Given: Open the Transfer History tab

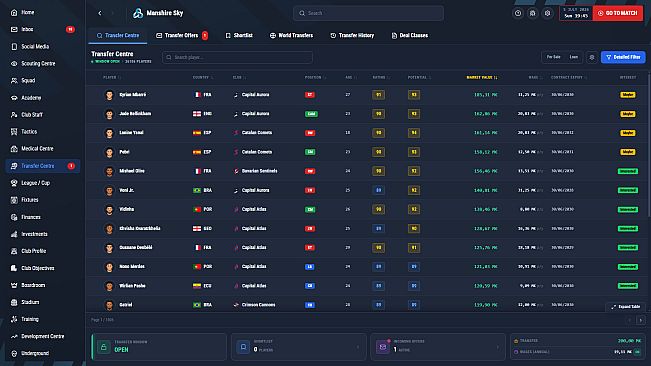Looking at the screenshot, I should (352, 36).
